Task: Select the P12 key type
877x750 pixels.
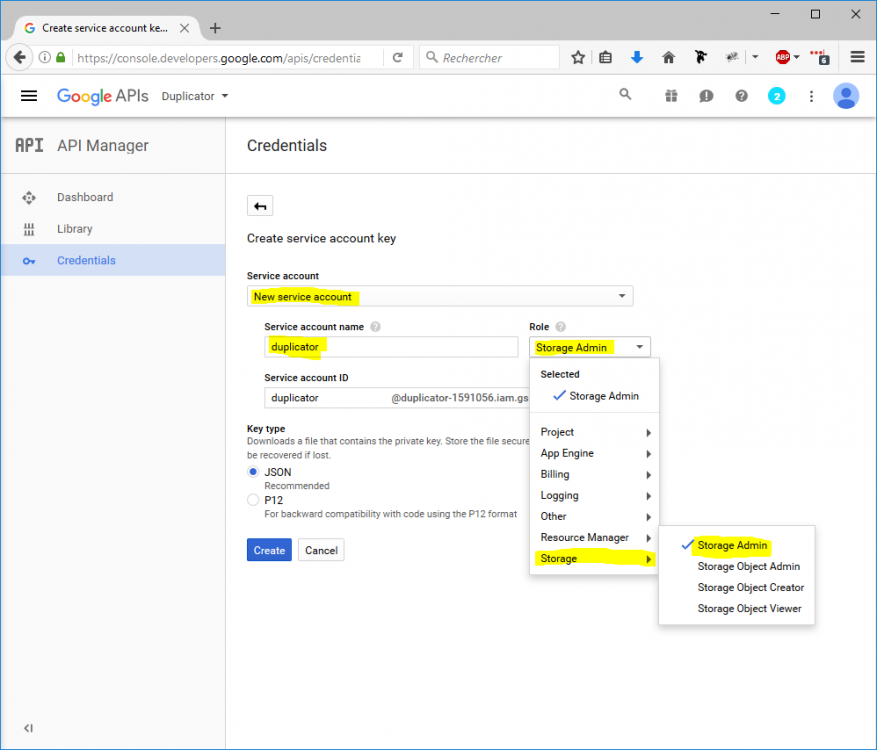Action: coord(253,500)
